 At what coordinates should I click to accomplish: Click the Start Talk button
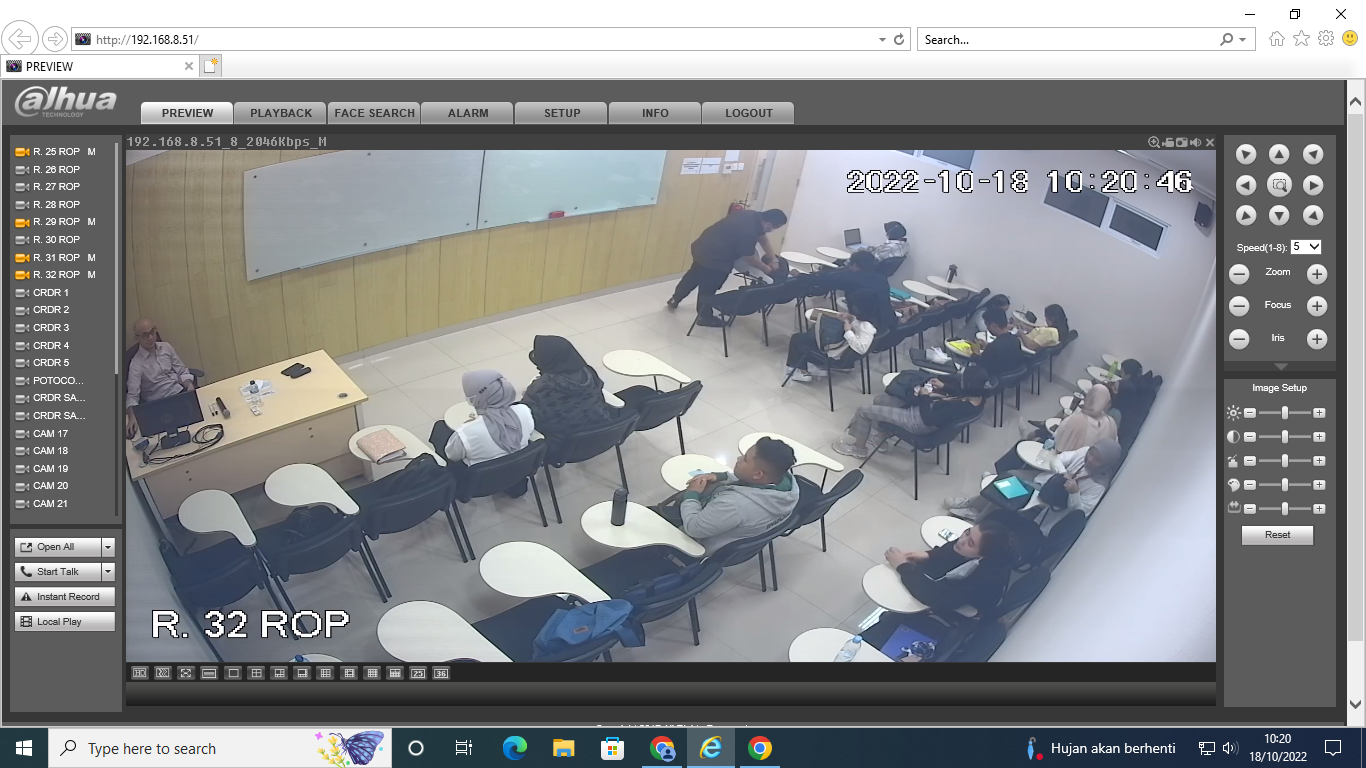click(58, 572)
